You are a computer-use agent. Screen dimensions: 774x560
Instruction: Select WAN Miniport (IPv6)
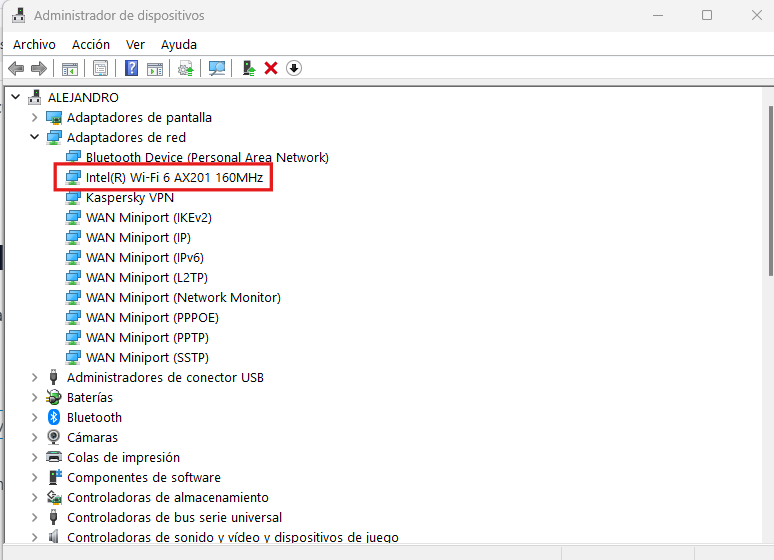click(x=145, y=257)
